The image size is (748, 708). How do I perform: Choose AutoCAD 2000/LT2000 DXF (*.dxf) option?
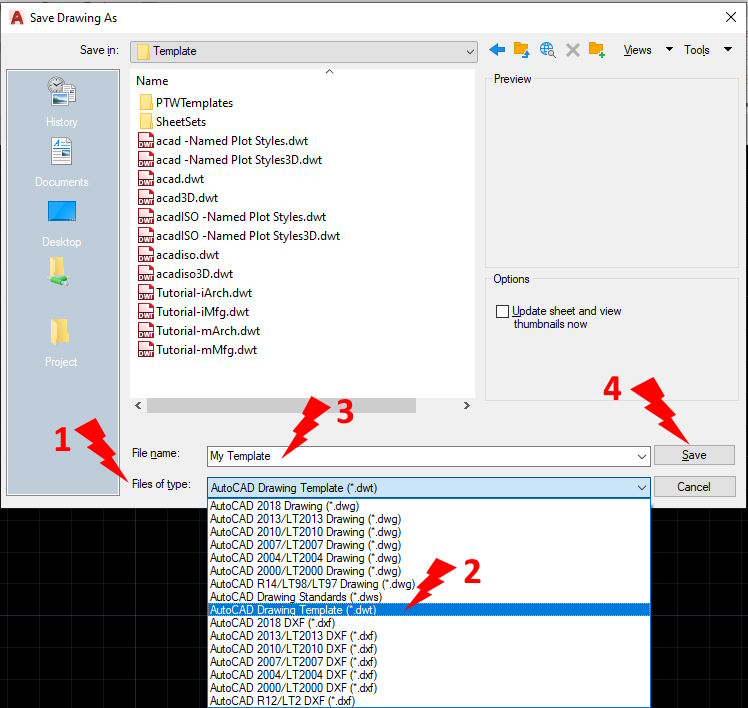pos(429,688)
